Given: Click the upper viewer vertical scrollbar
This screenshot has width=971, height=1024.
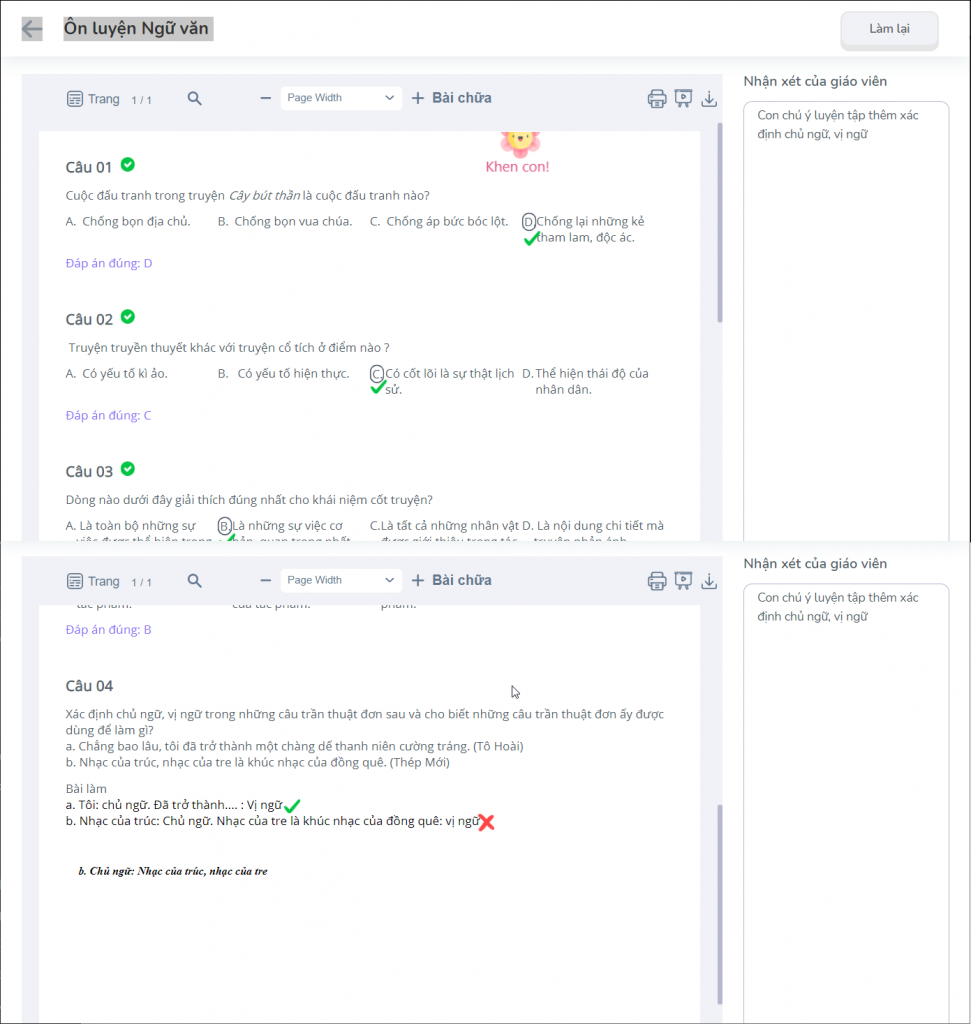Looking at the screenshot, I should (720, 222).
